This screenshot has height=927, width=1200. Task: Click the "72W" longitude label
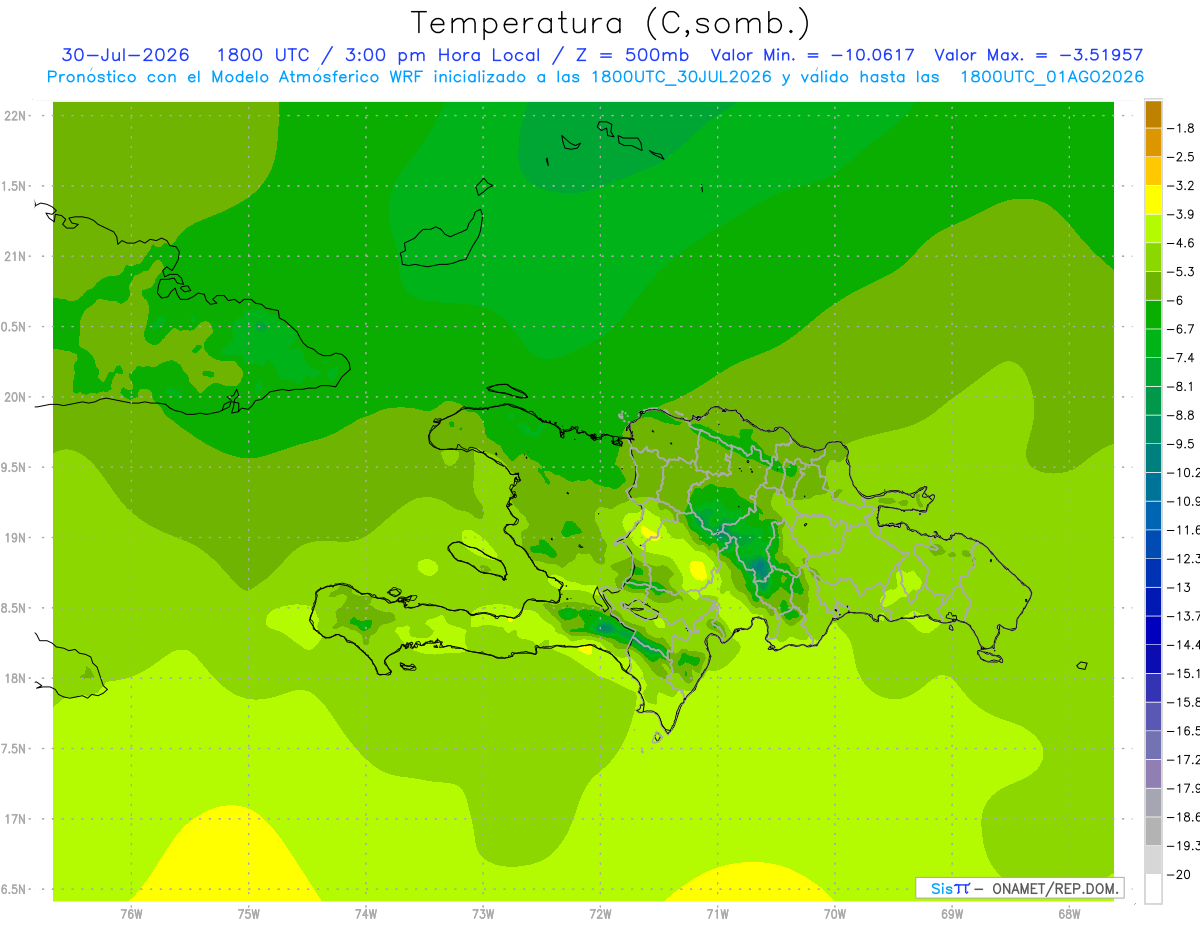600,914
